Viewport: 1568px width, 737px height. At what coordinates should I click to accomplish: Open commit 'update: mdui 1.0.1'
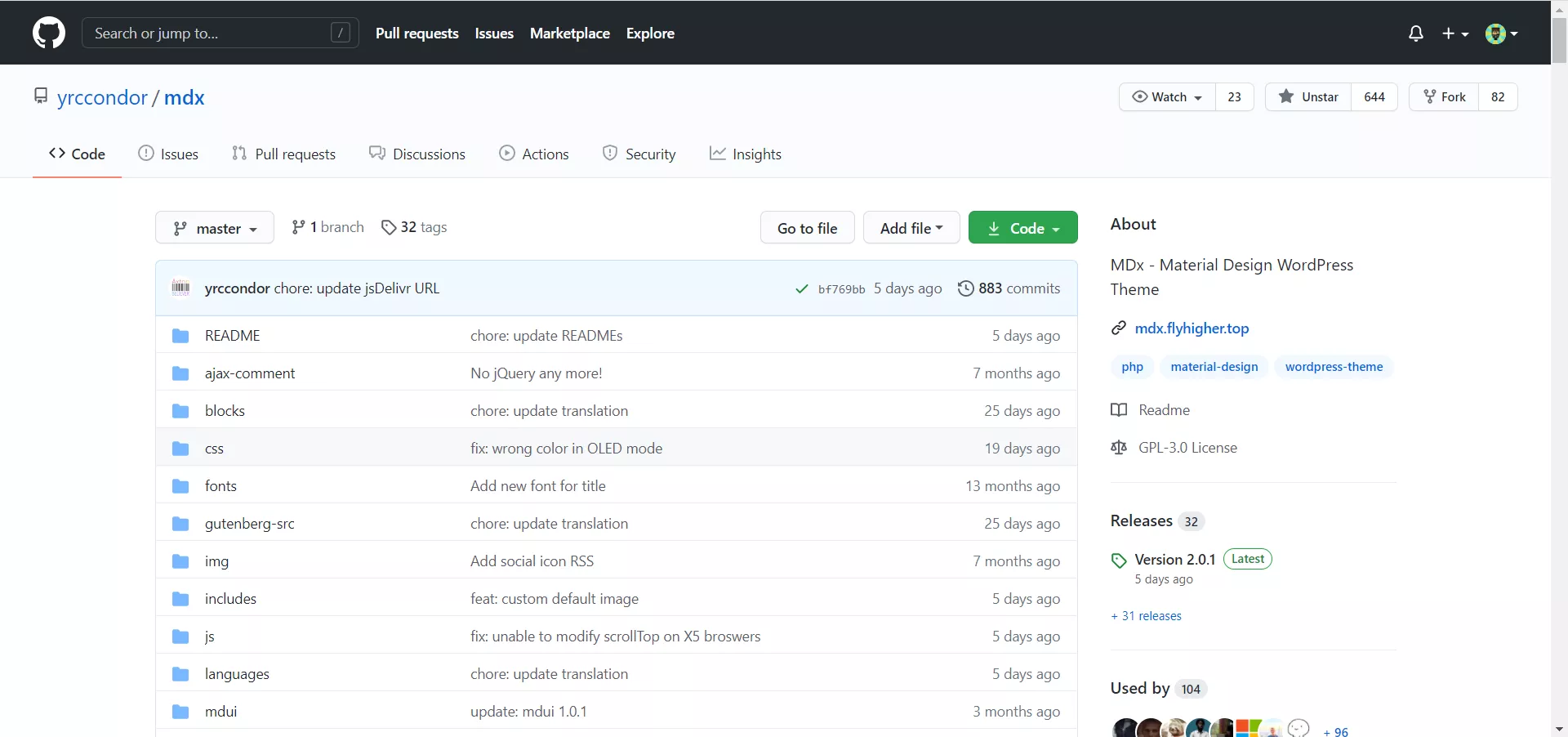click(x=529, y=712)
